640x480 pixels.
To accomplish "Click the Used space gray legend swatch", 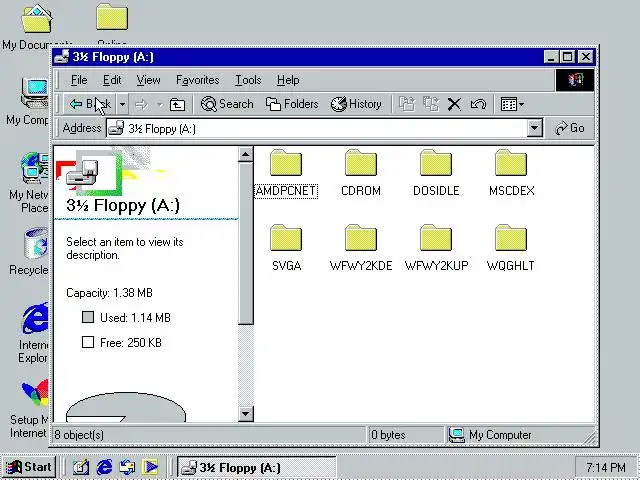I will [88, 317].
